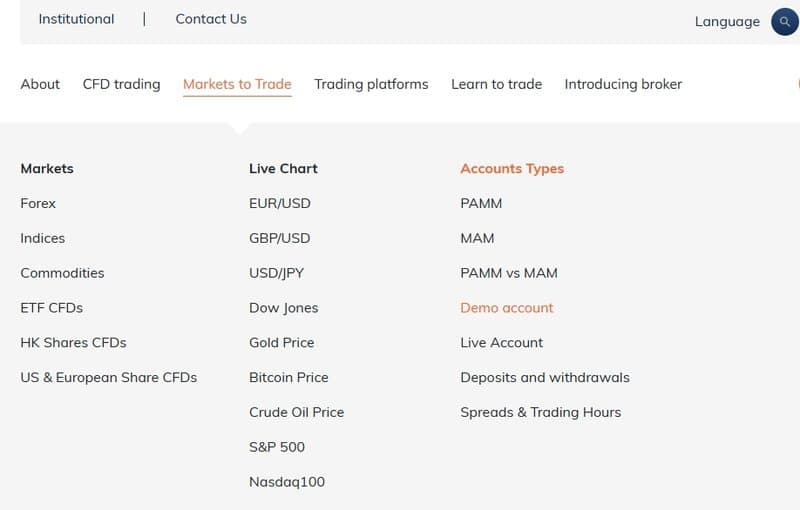
Task: Open the Trading platforms menu
Action: (371, 84)
